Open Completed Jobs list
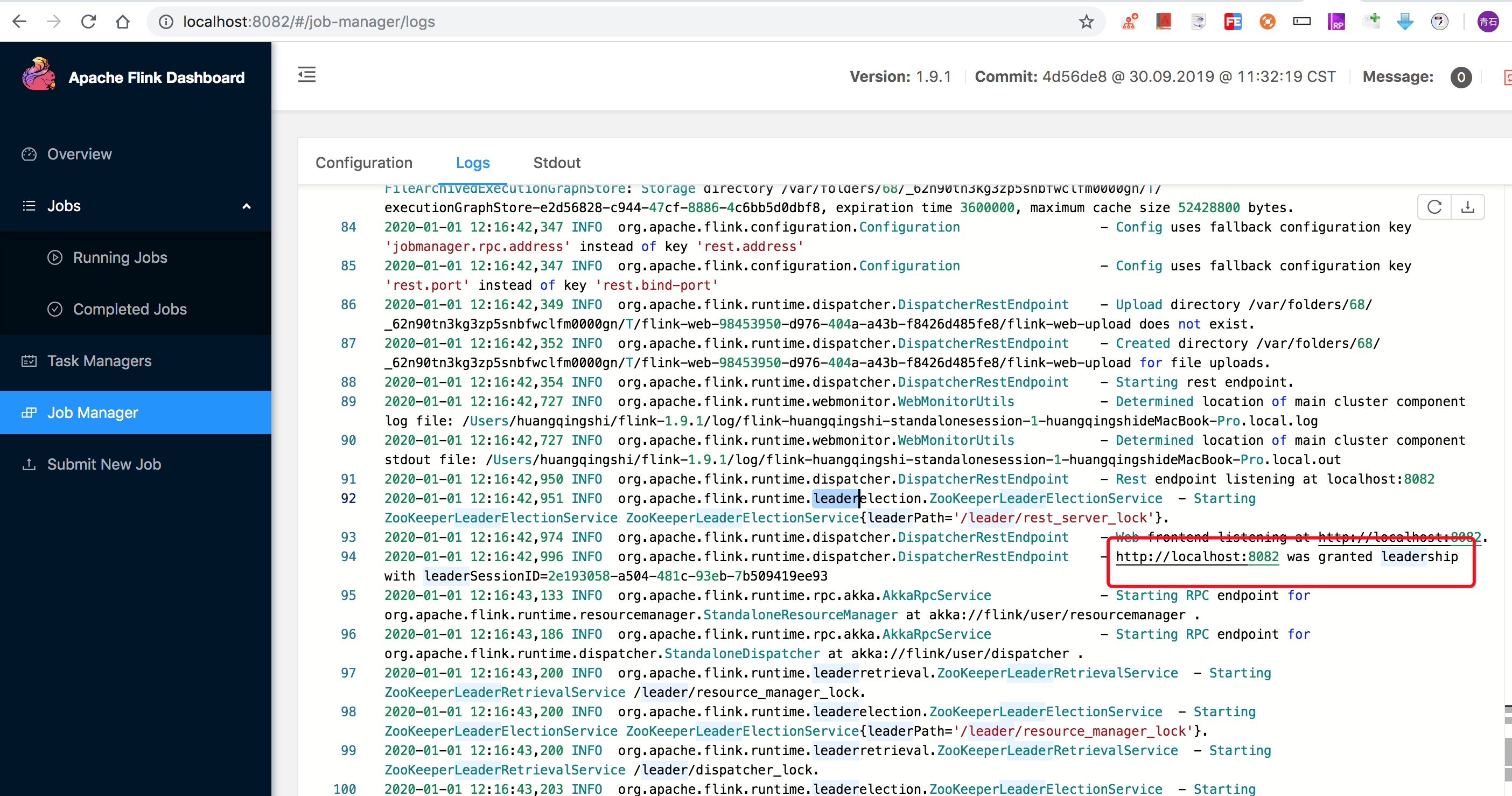This screenshot has width=1512, height=796. (130, 309)
